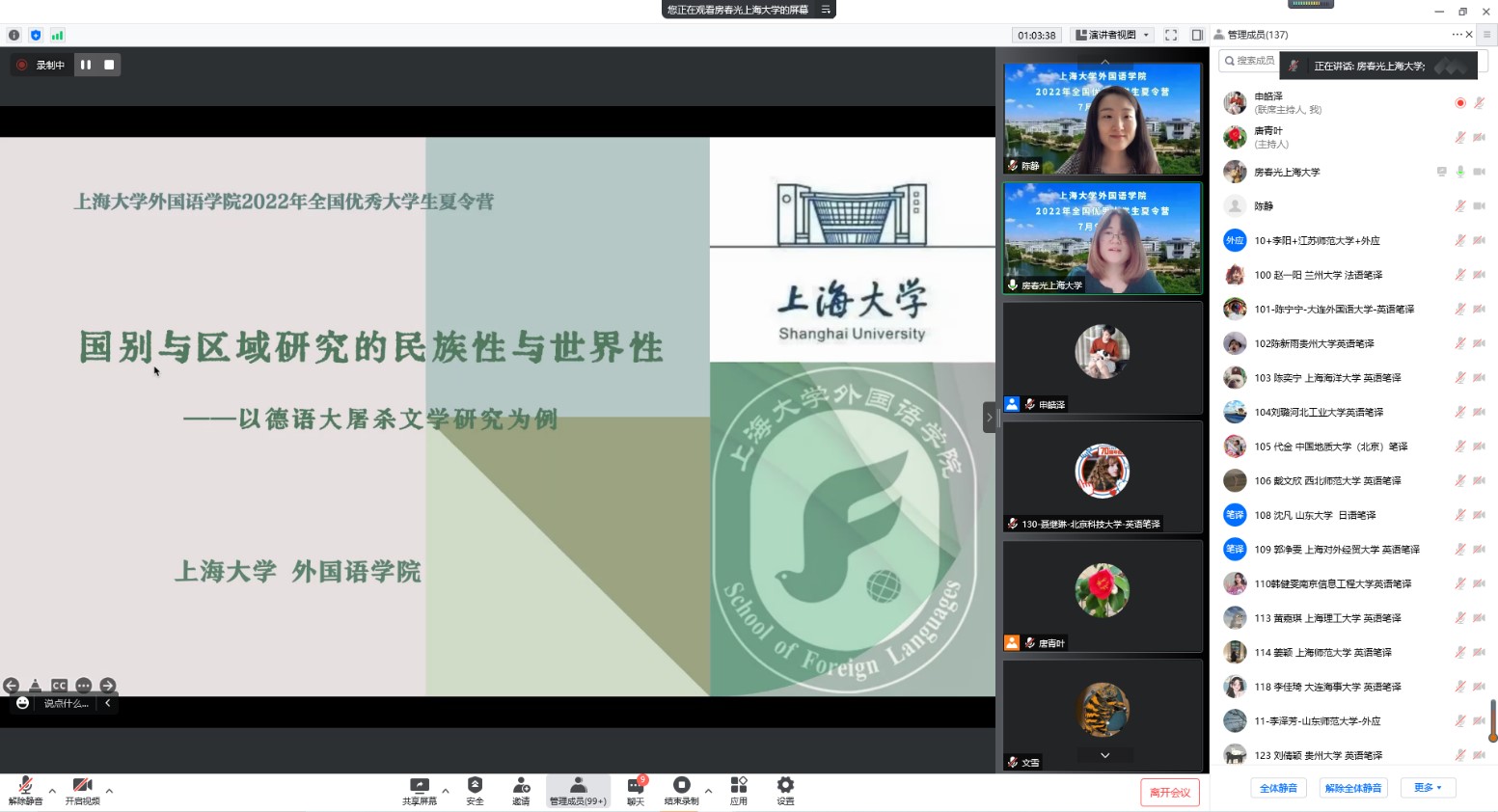Click the 正在讲话 floating speaker bar
This screenshot has width=1498, height=812.
(x=1379, y=66)
